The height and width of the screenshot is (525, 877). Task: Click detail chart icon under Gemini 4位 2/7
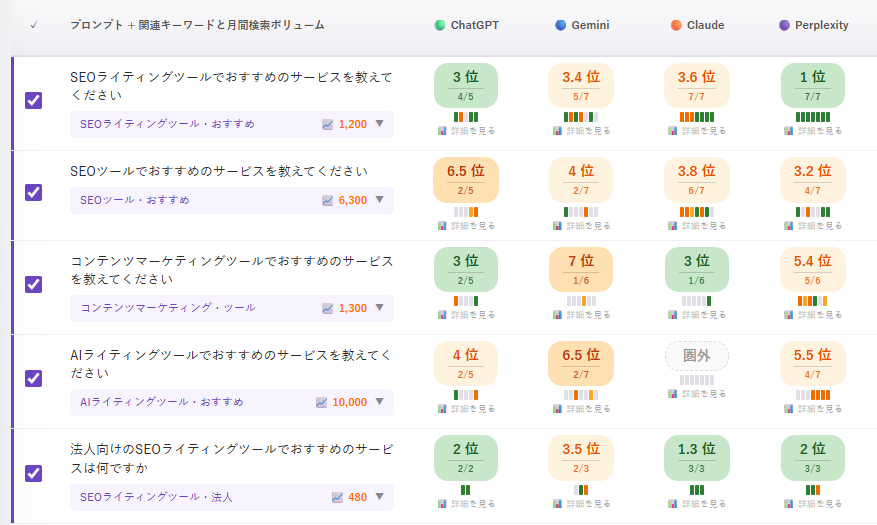[557, 226]
